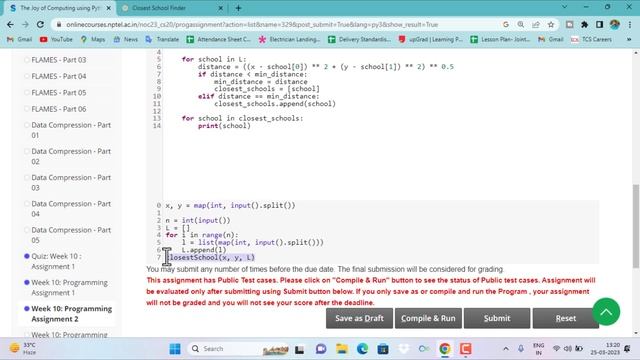The image size is (640, 360).
Task: Open FLAMES - Part 06 lesson
Action: click(x=59, y=109)
